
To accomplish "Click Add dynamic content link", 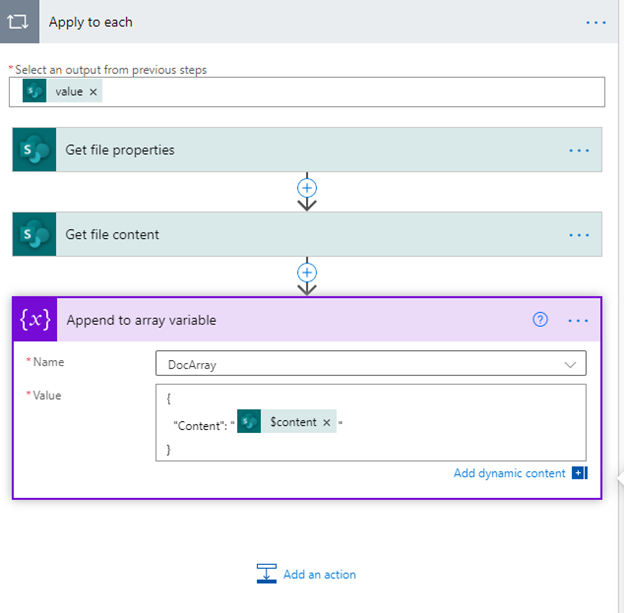I will 509,473.
